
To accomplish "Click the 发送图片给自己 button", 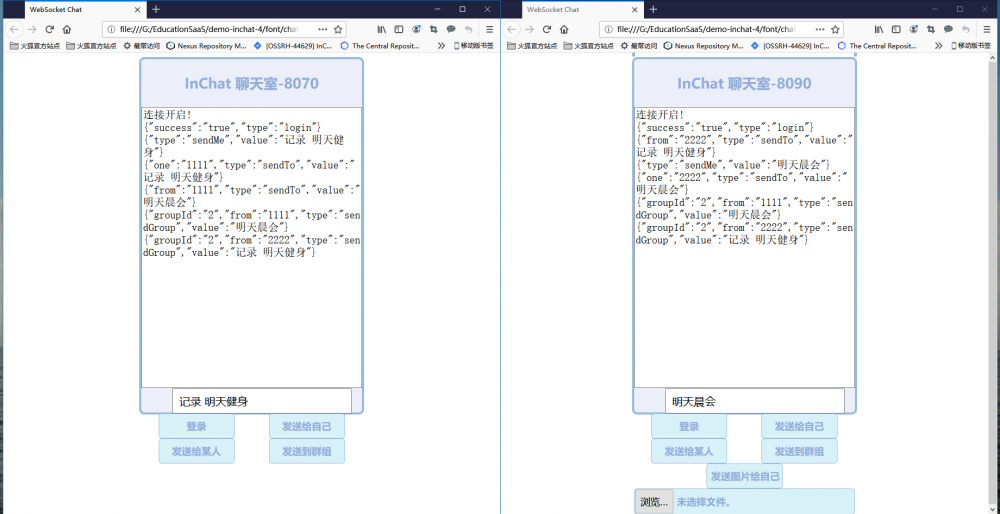I will pos(744,476).
